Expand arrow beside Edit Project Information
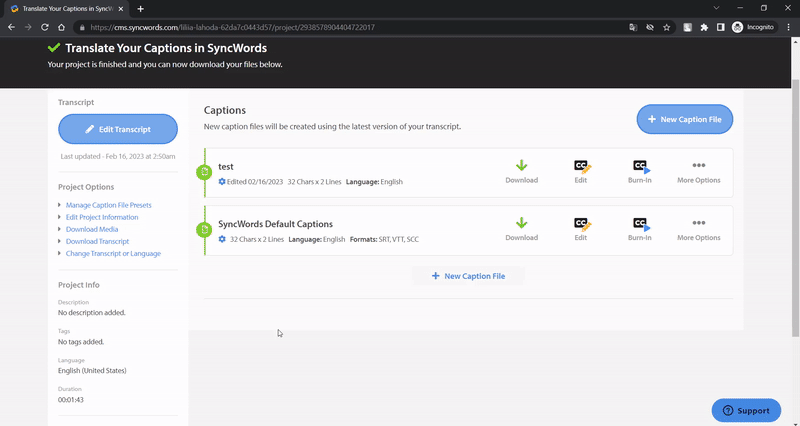Viewport: 800px width, 426px height. point(60,217)
